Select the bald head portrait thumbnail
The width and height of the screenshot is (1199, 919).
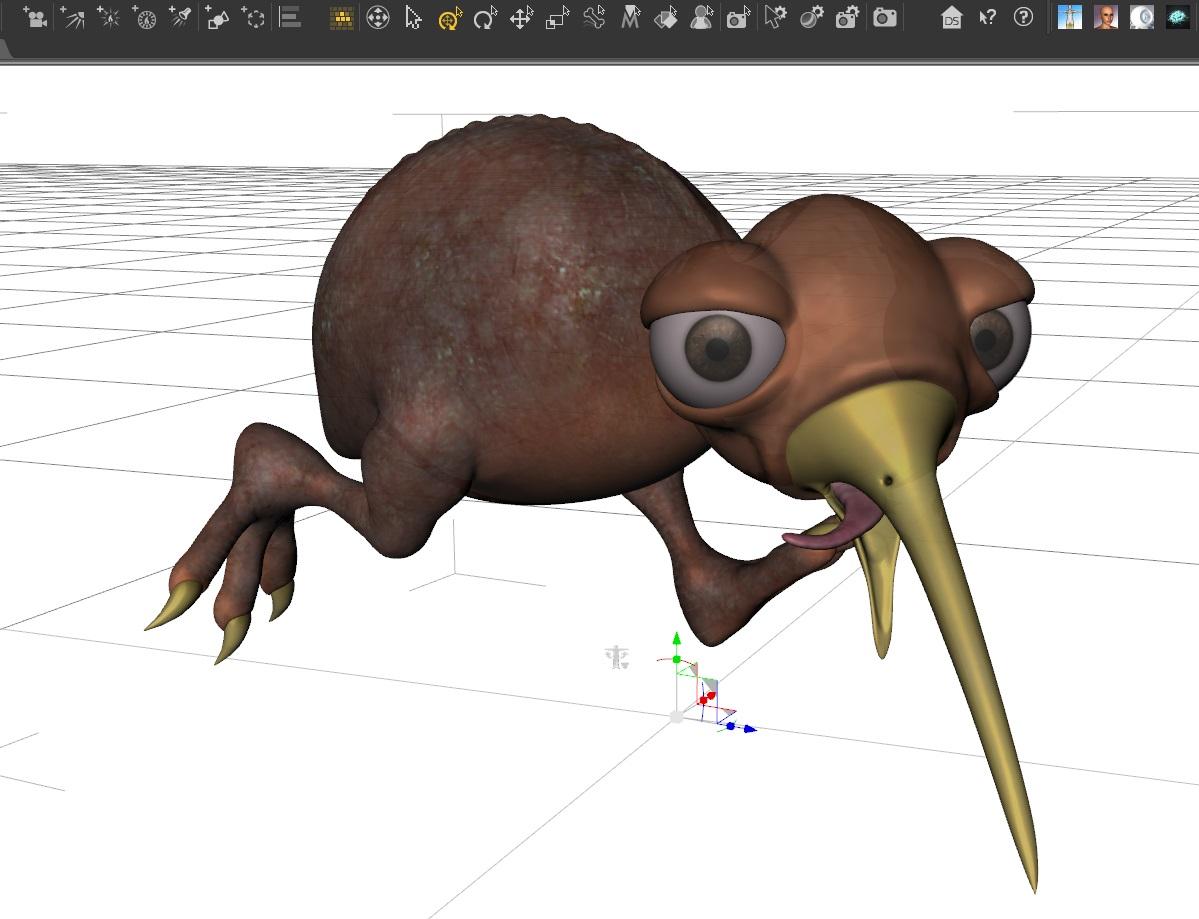tap(1106, 17)
